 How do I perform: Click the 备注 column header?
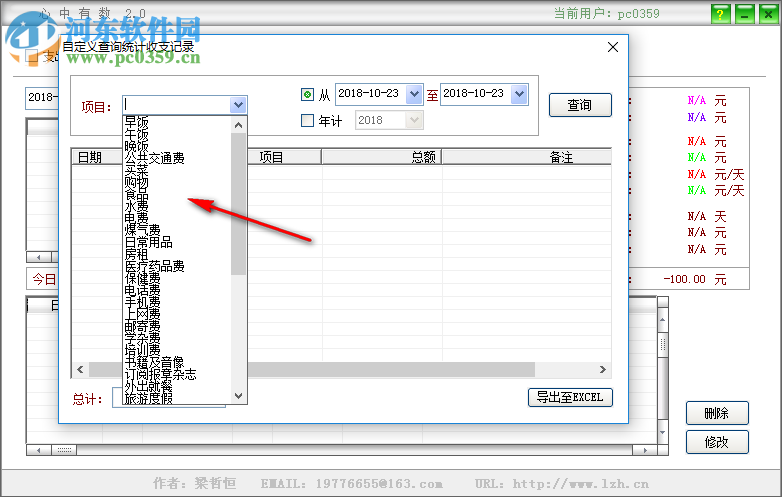[x=527, y=157]
